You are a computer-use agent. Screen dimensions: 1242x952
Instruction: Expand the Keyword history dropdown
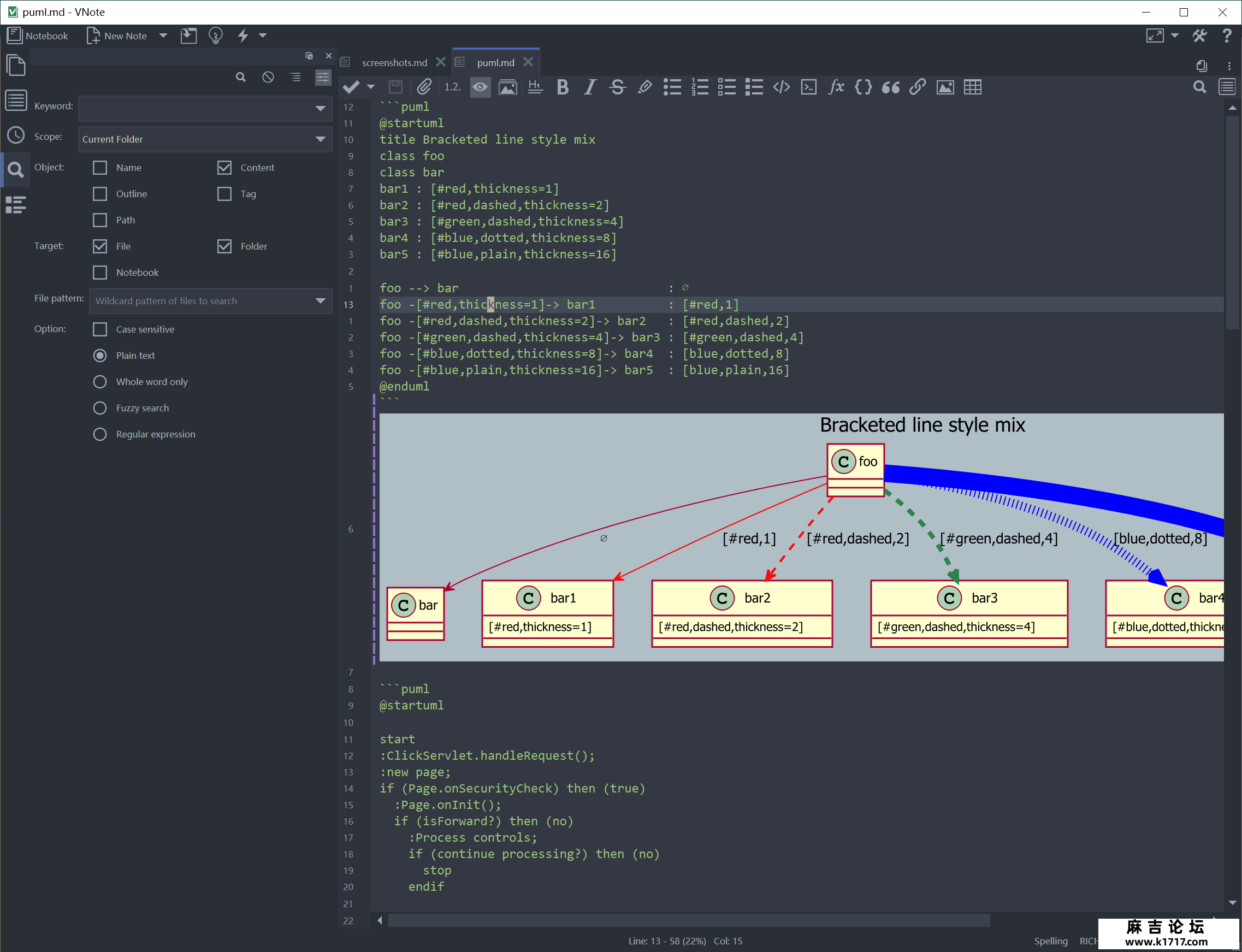[x=321, y=108]
